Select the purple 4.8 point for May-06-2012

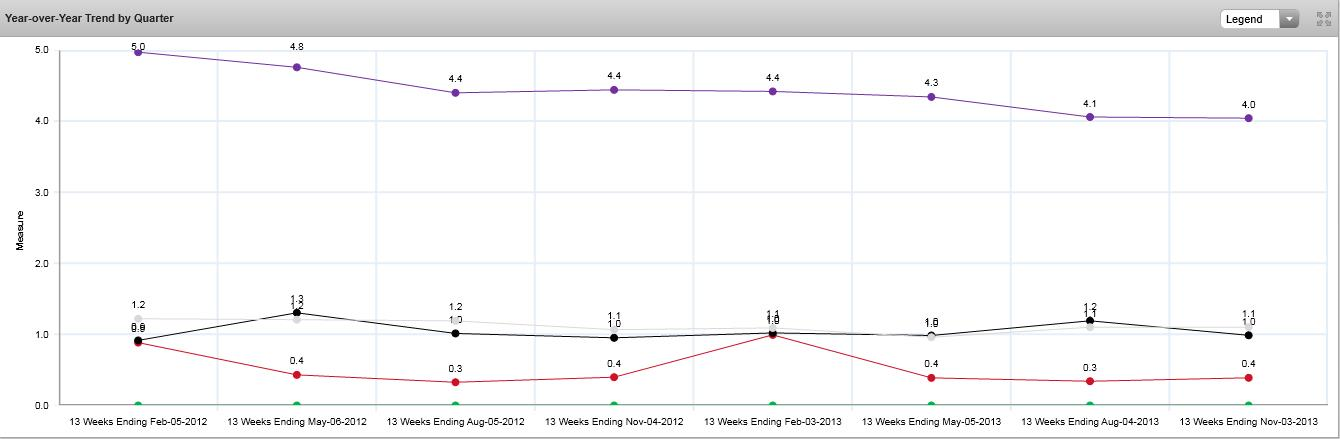point(297,67)
